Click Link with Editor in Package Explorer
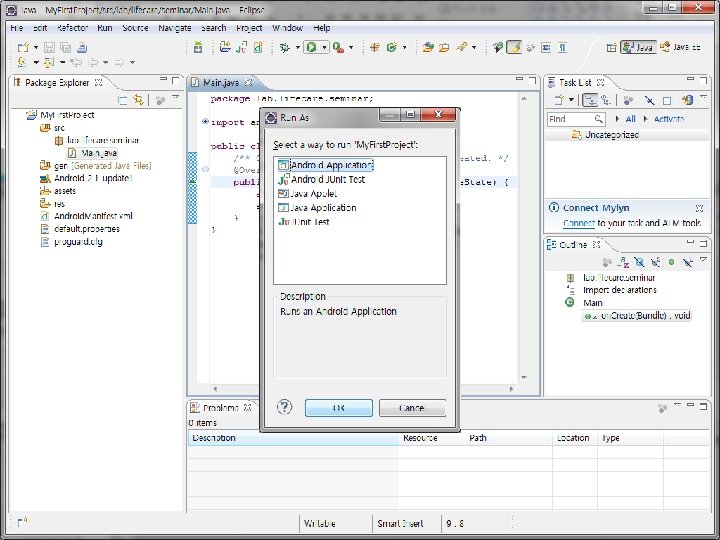Image resolution: width=720 pixels, height=540 pixels. [138, 99]
